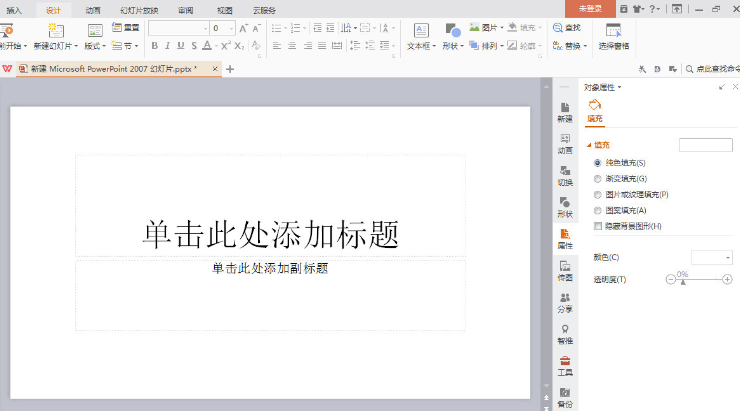
Task: Click the Underline formatting icon
Action: coord(181,46)
